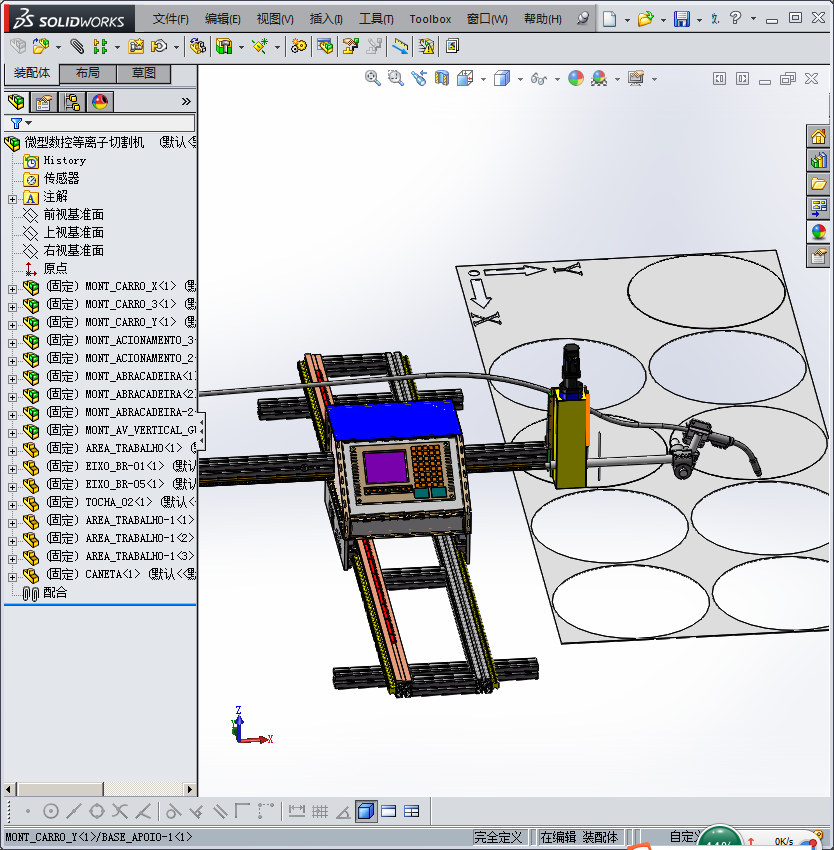
Task: Click the Save floppy disk icon
Action: 682,19
